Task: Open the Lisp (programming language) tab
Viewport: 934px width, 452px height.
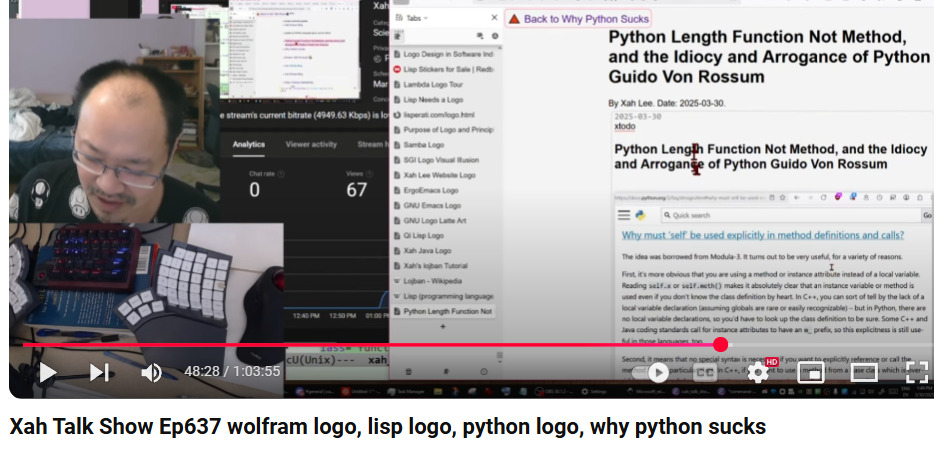Action: coord(444,296)
